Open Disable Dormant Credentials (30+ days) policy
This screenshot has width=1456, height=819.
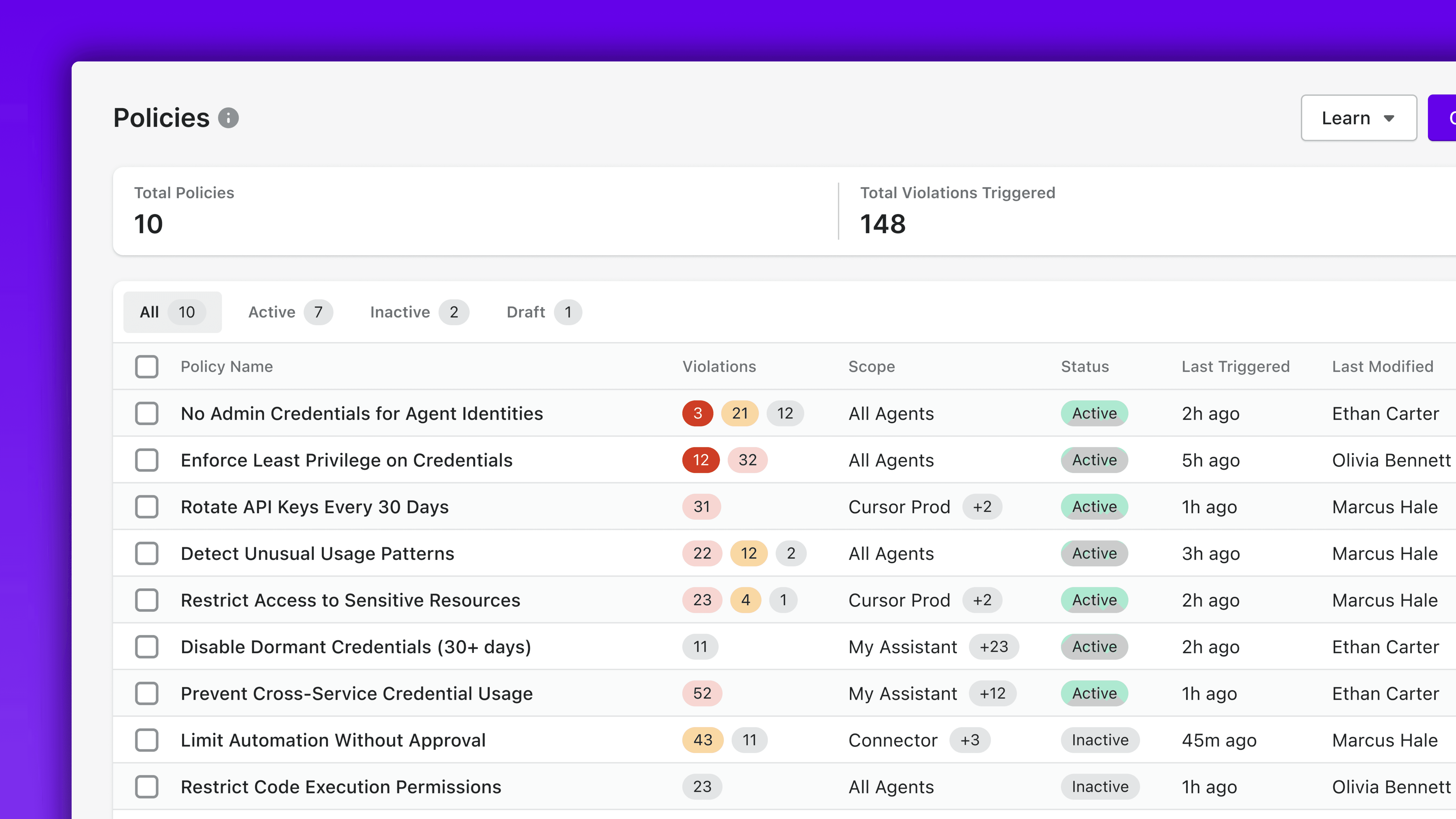click(356, 647)
